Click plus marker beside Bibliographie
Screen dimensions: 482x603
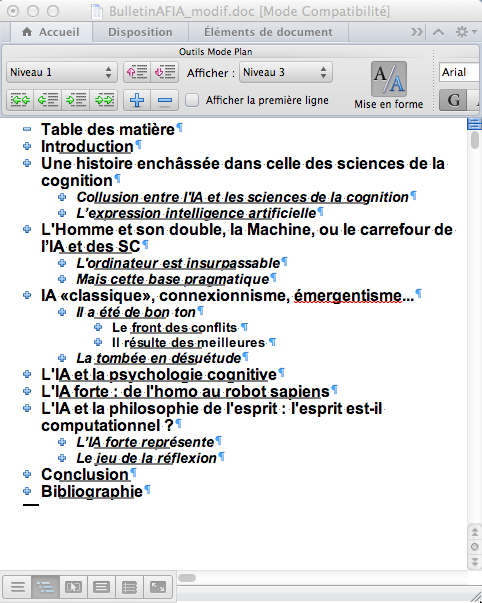(x=27, y=491)
